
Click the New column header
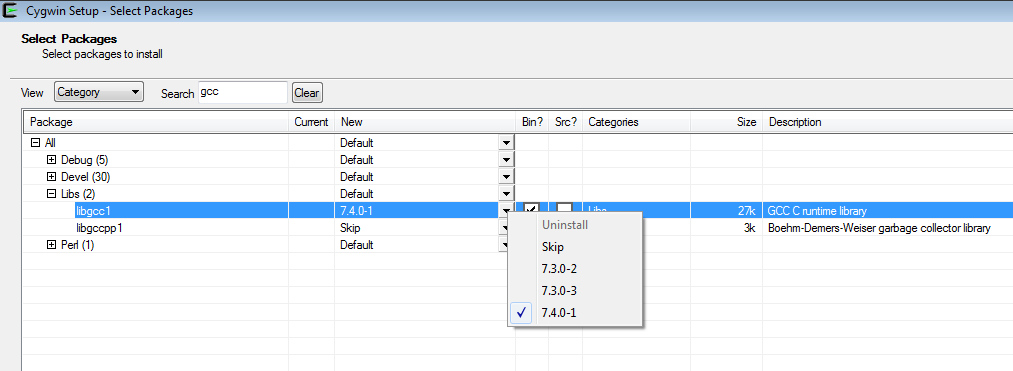425,122
